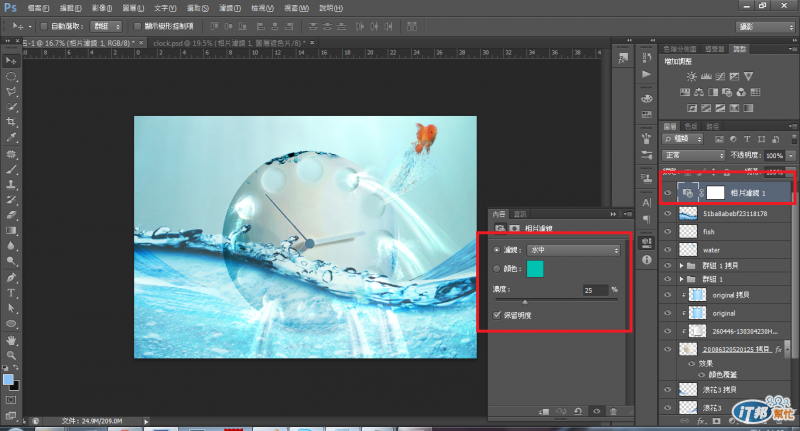
Task: Add a Brightness/Contrast adjustment
Action: click(x=691, y=77)
